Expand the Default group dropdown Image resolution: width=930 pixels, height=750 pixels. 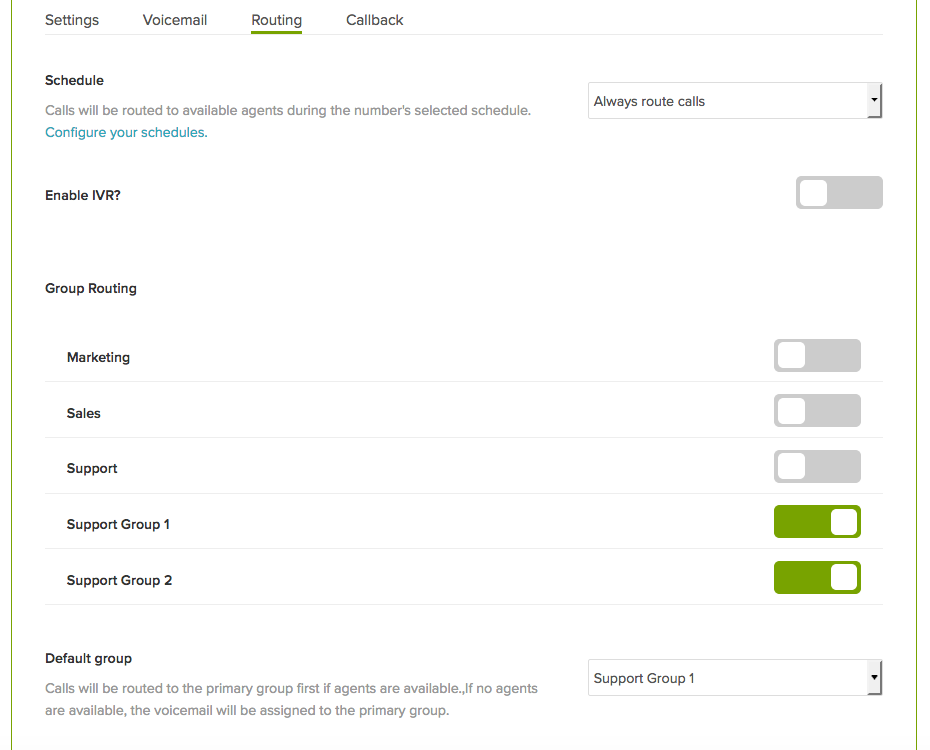coord(734,678)
